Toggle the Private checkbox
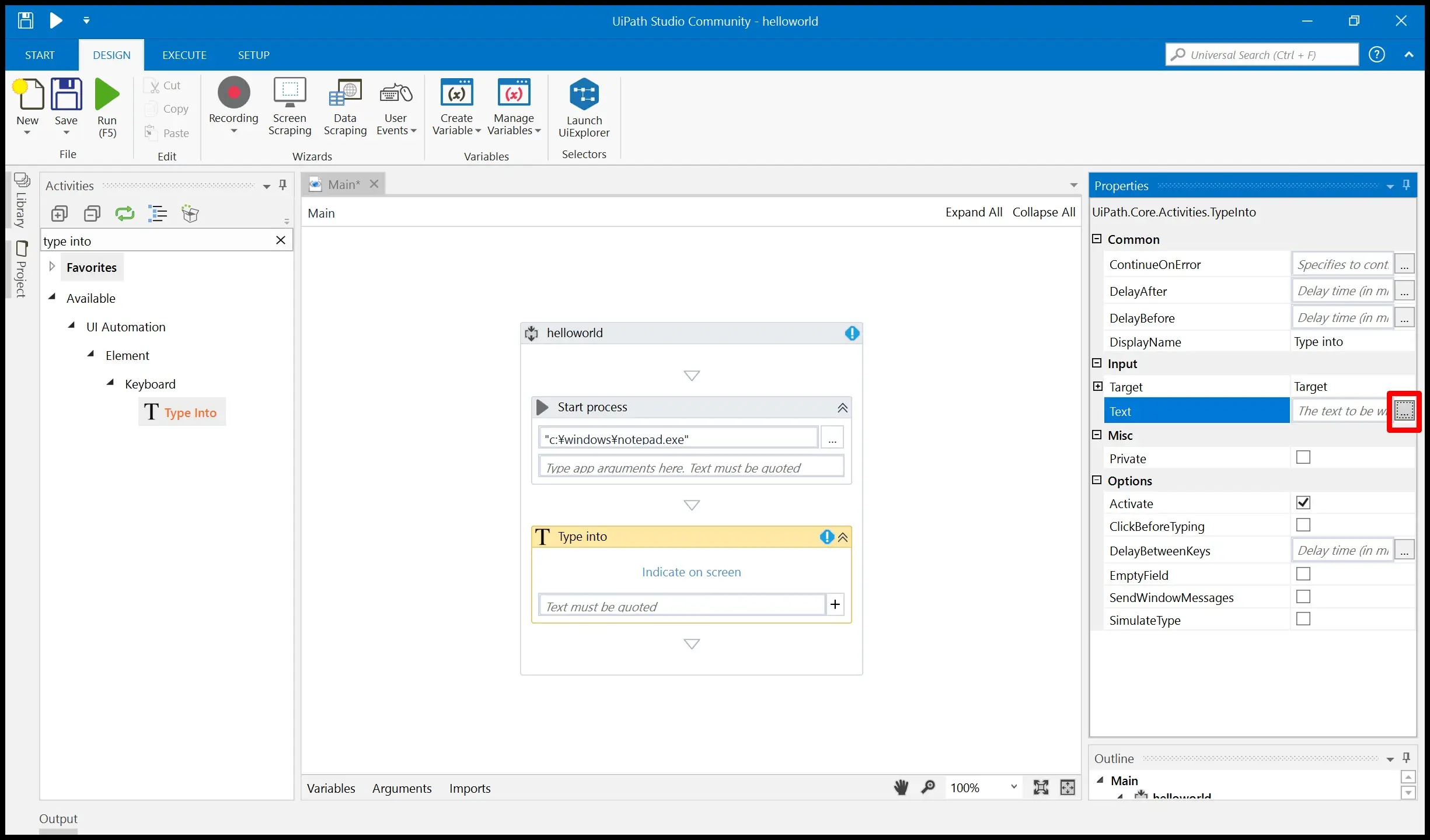 [x=1303, y=458]
